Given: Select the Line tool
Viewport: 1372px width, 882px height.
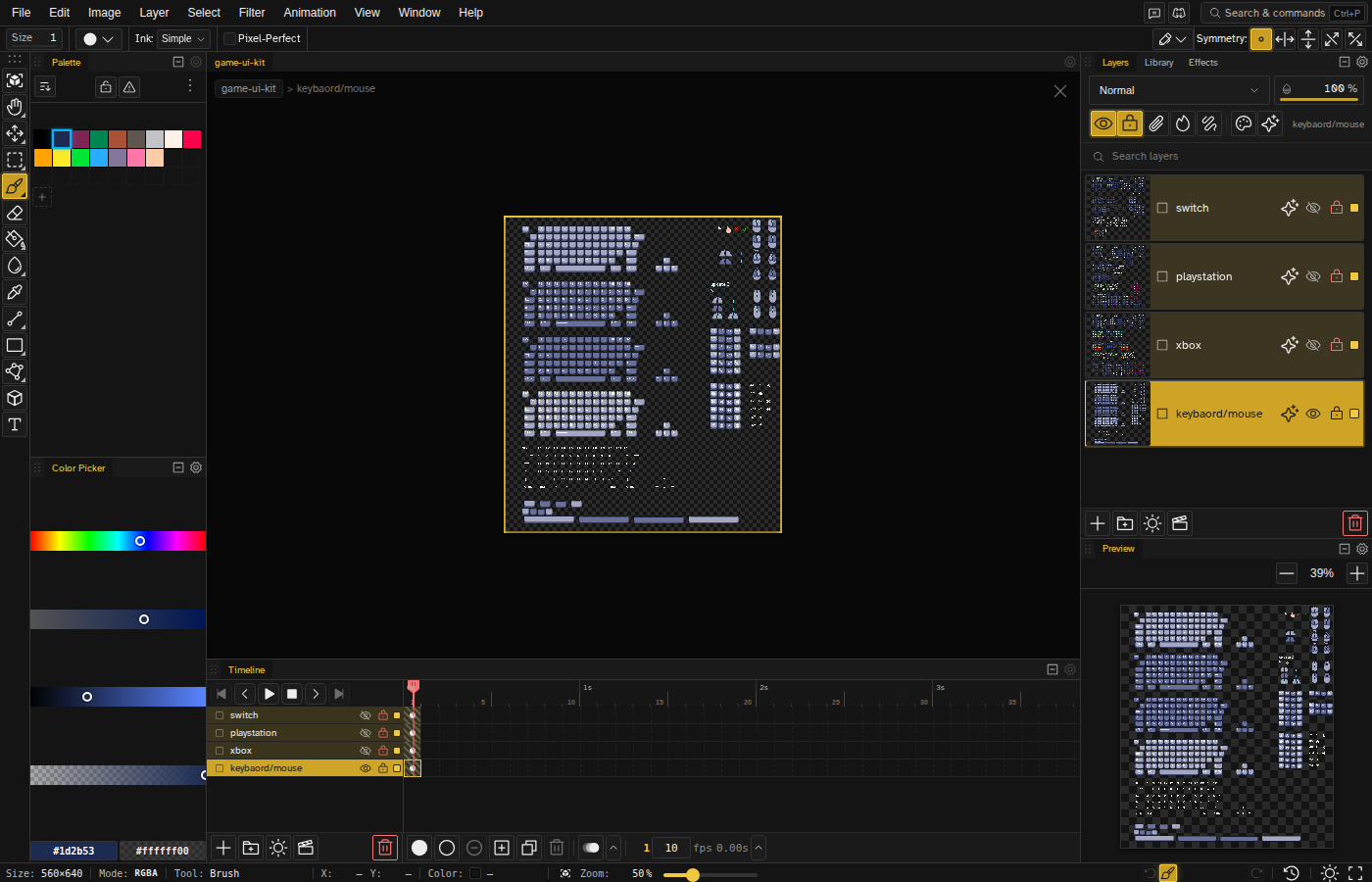Looking at the screenshot, I should click(x=15, y=318).
